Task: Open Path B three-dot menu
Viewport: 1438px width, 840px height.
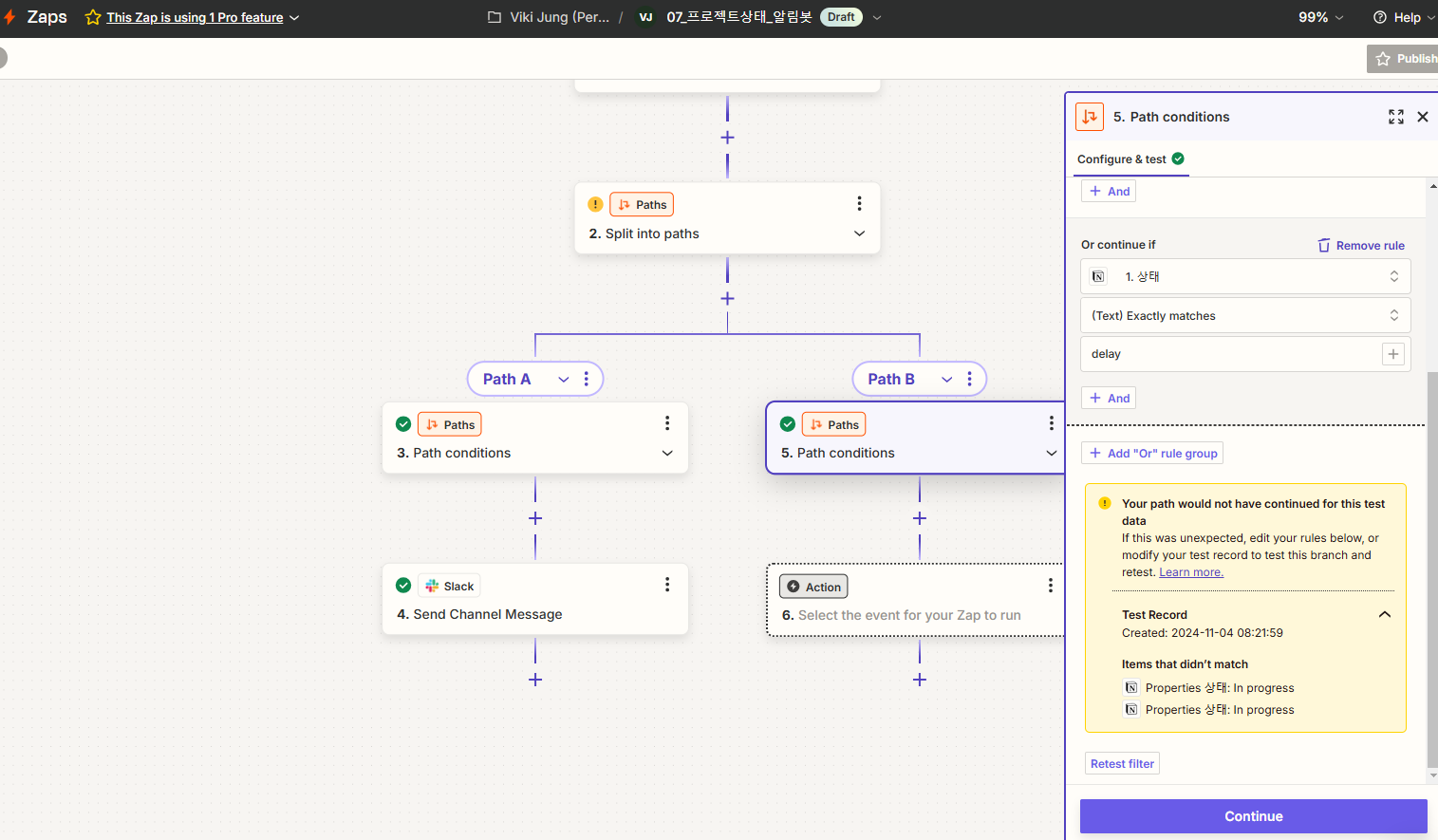Action: coord(969,379)
